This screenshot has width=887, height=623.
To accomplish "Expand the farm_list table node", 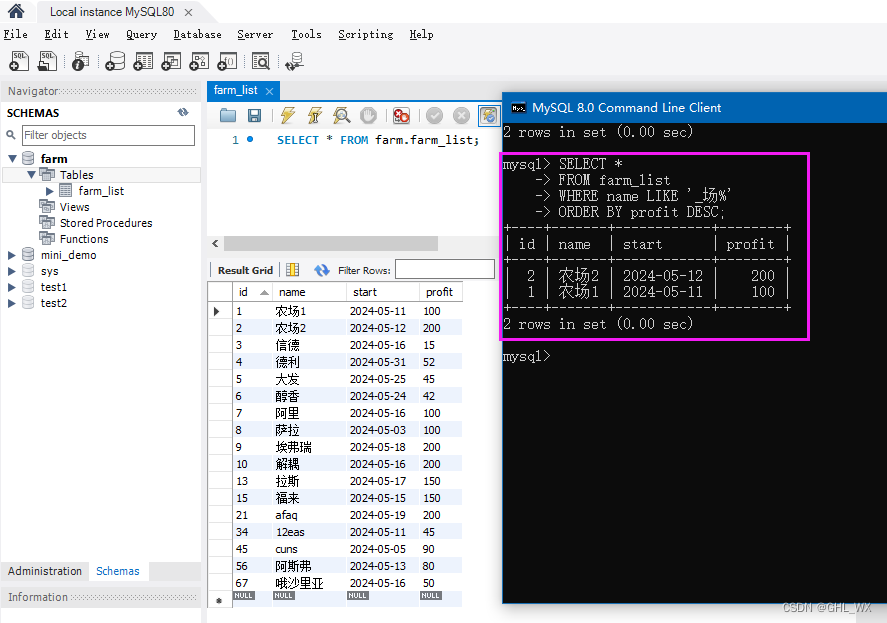I will point(50,191).
